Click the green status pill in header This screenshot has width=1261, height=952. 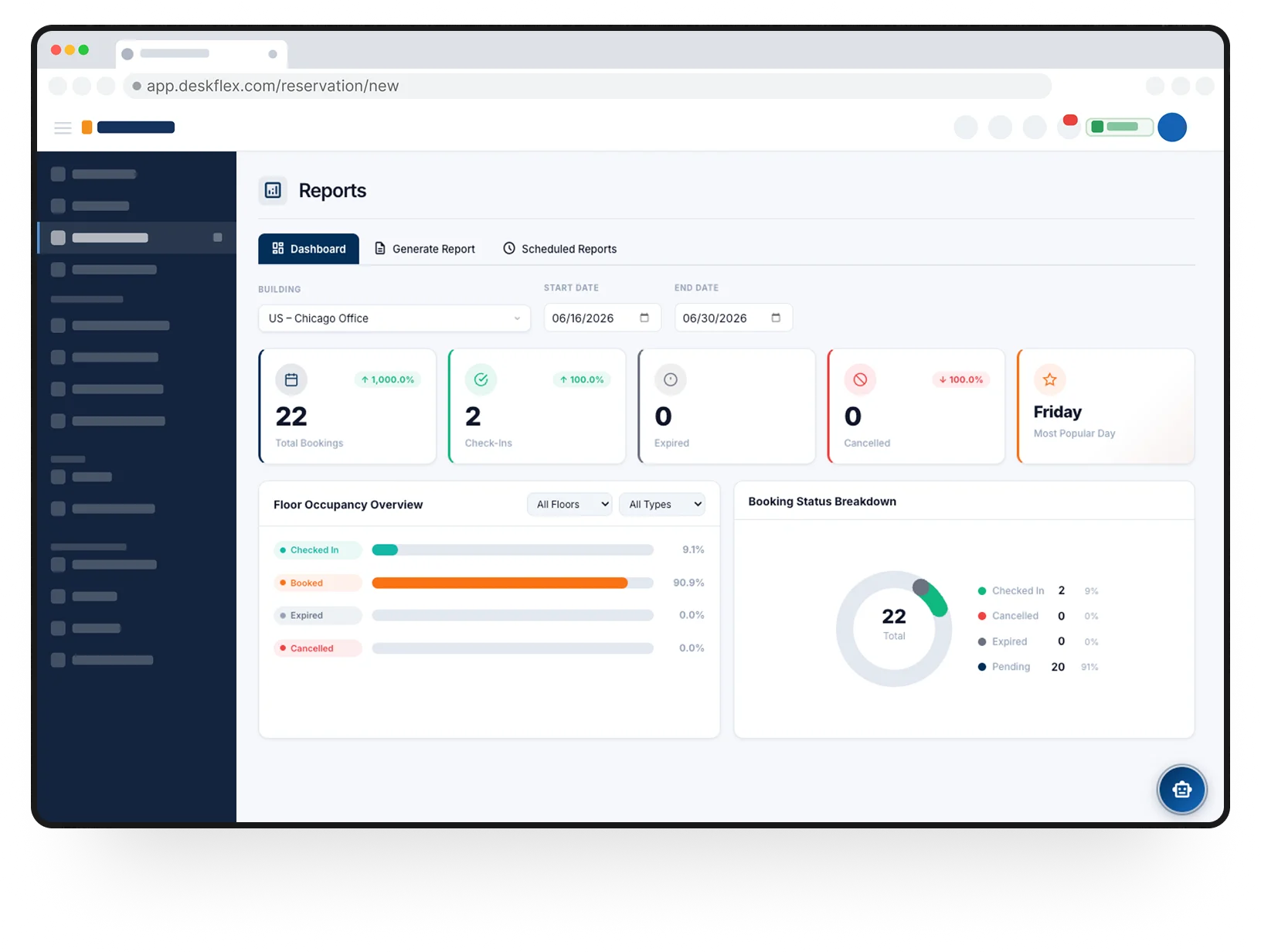pyautogui.click(x=1119, y=127)
